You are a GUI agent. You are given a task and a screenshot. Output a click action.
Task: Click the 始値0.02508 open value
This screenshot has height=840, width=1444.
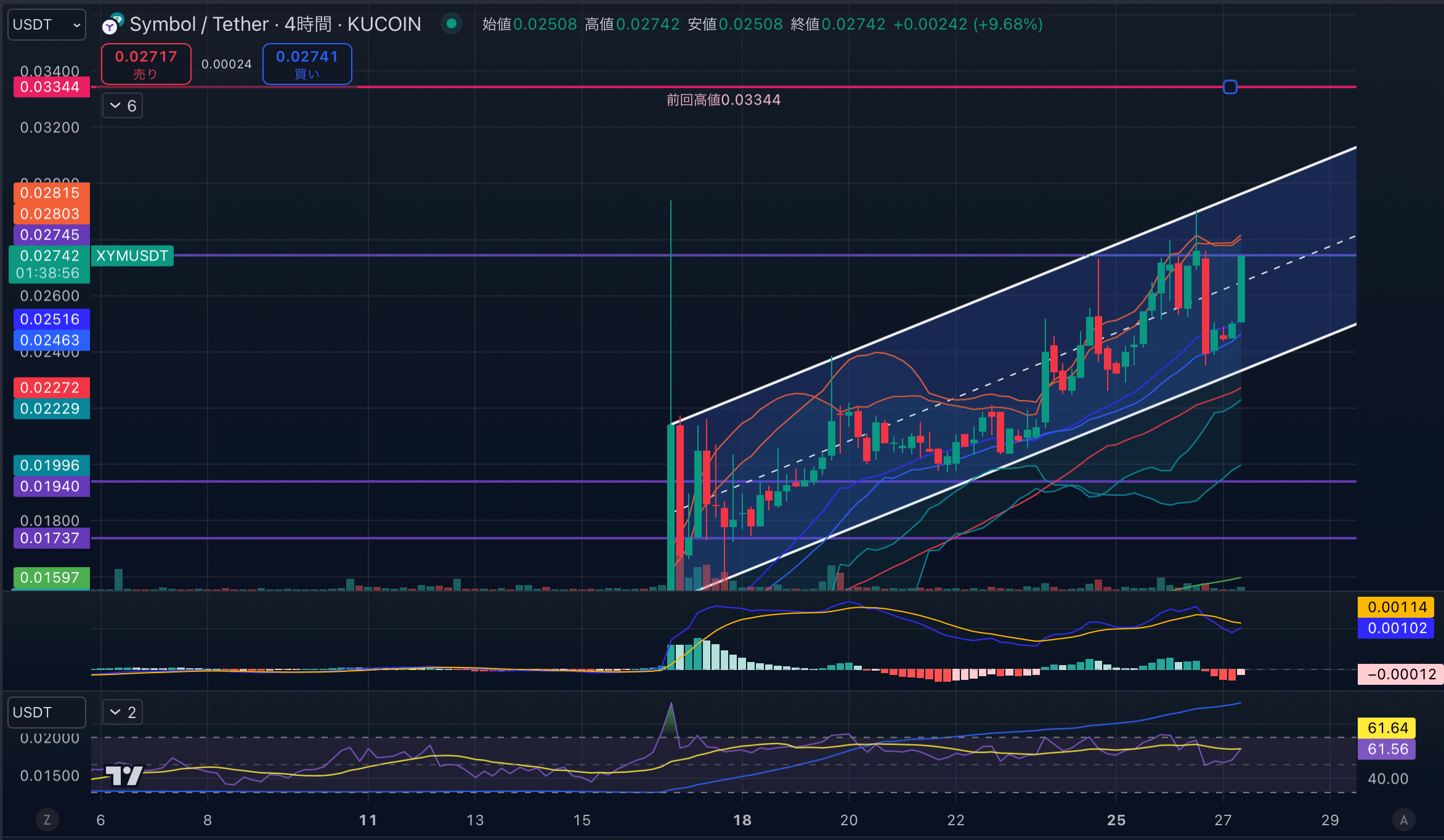pos(530,24)
